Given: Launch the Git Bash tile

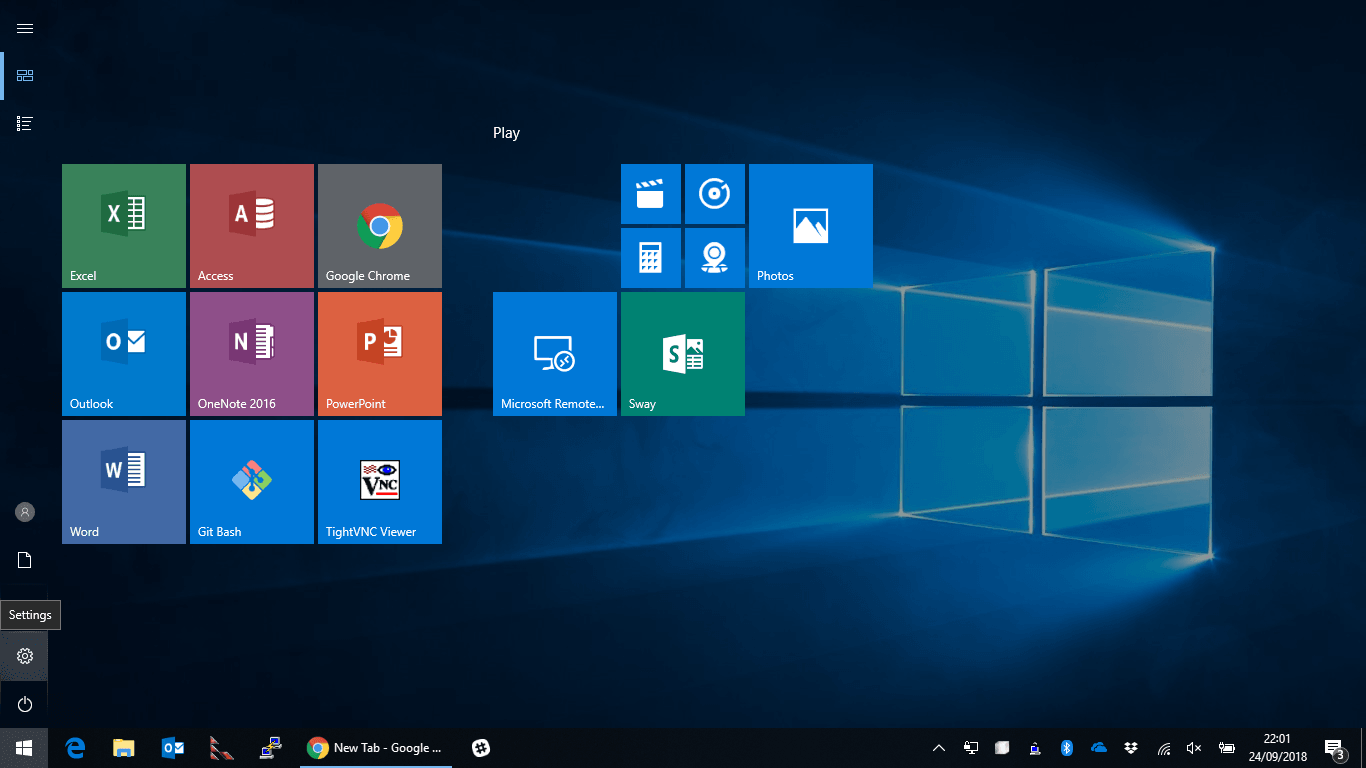Looking at the screenshot, I should [252, 482].
